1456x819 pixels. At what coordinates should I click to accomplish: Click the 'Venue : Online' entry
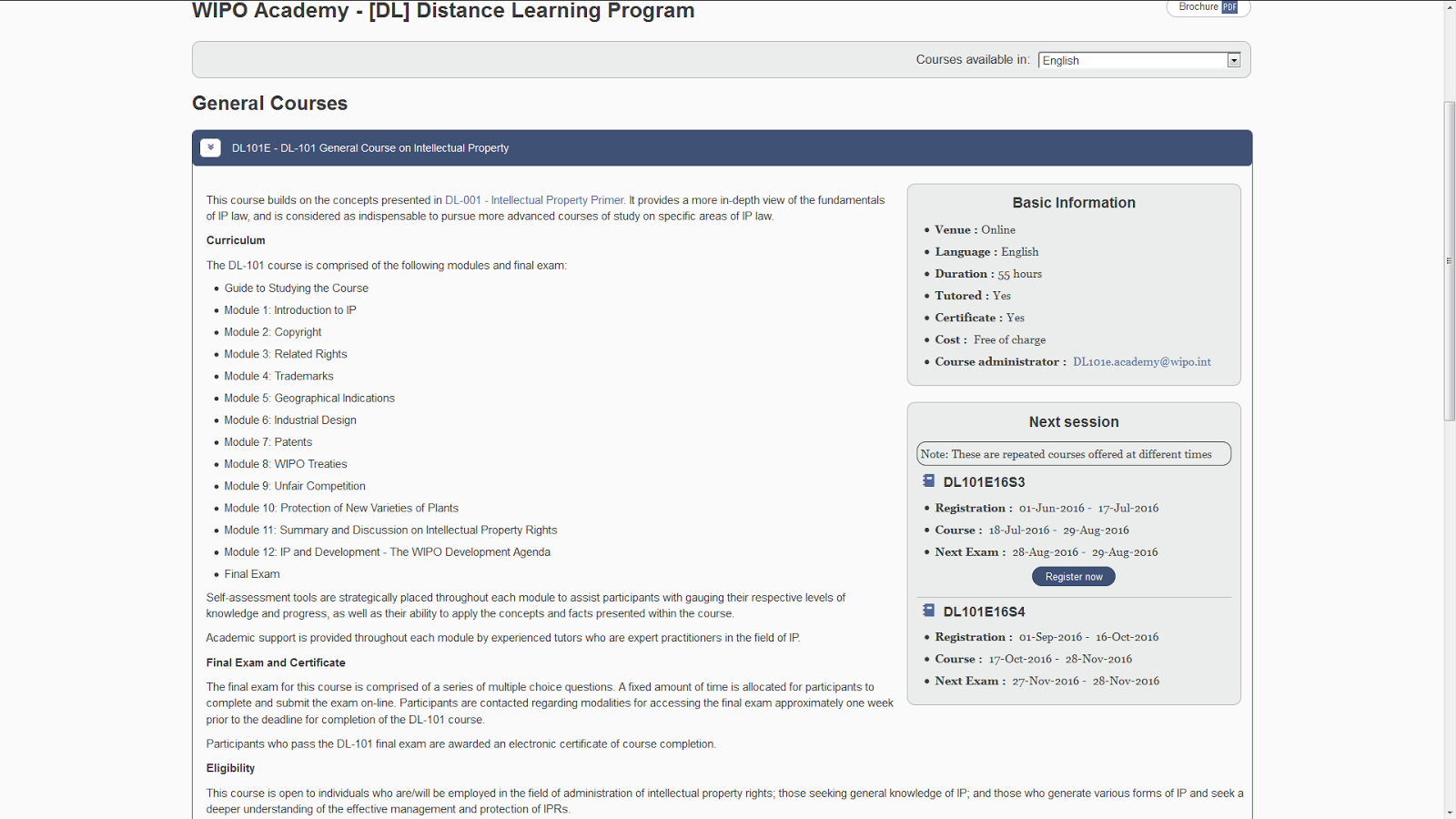pyautogui.click(x=975, y=229)
